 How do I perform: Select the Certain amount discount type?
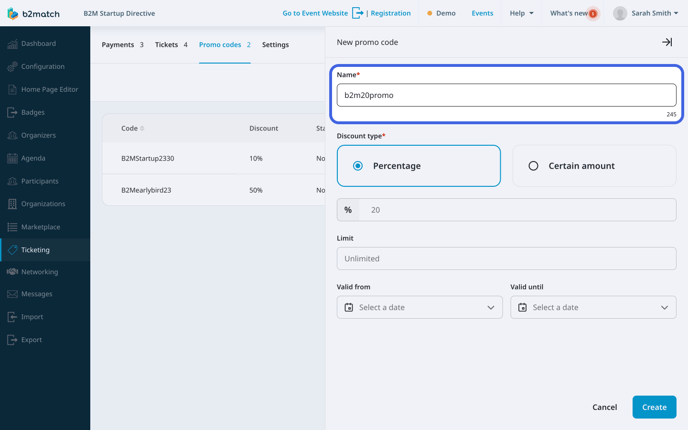tap(594, 166)
